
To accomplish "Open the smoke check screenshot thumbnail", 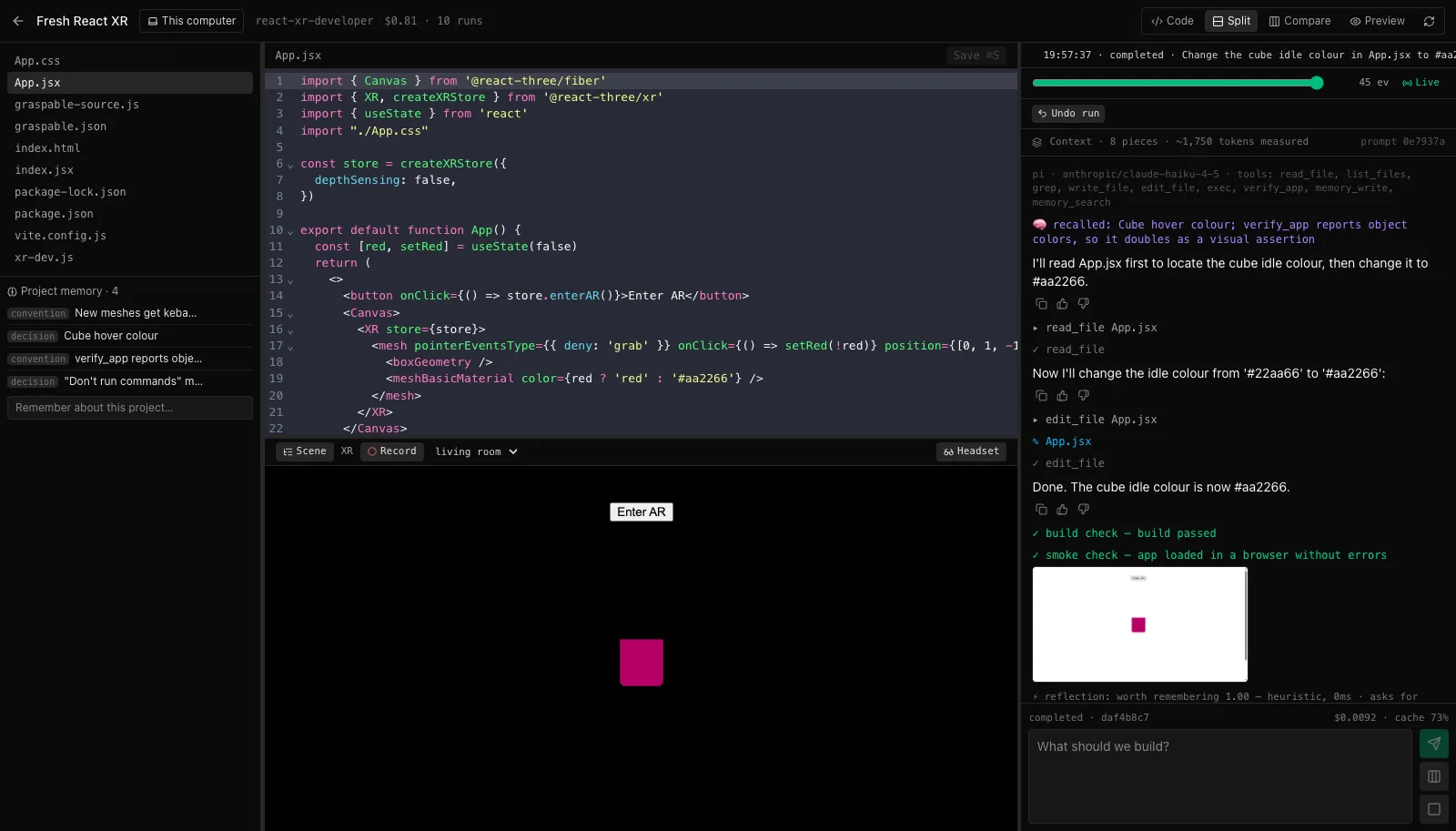I will pos(1139,624).
